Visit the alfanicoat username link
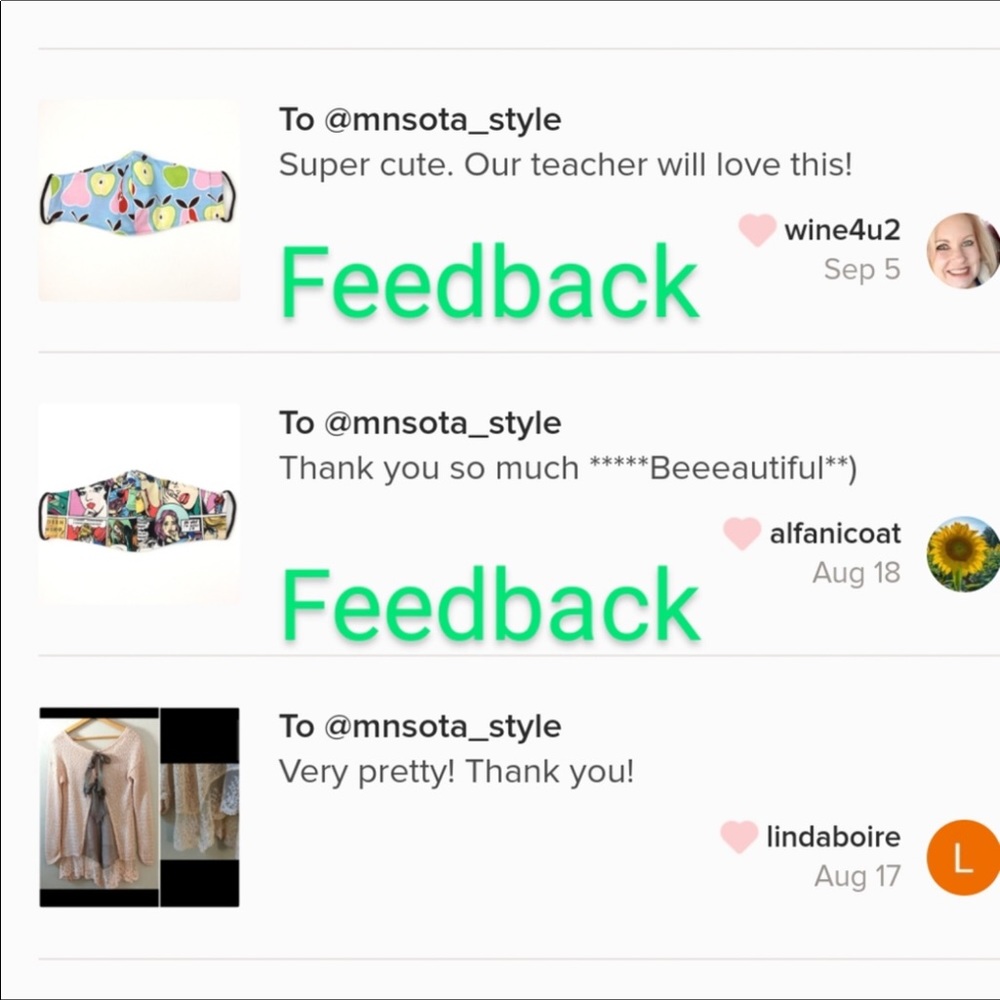Viewport: 1000px width, 1000px height. tap(835, 534)
